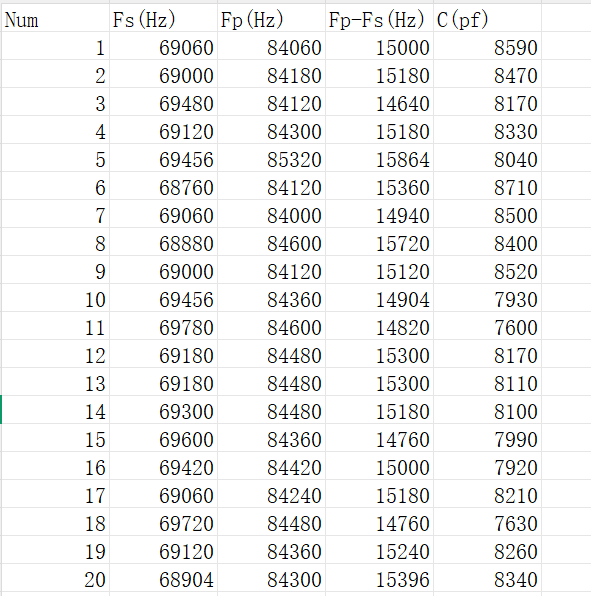Choose the capacitance cell 8330
Image resolution: width=591 pixels, height=596 pixels.
point(487,130)
